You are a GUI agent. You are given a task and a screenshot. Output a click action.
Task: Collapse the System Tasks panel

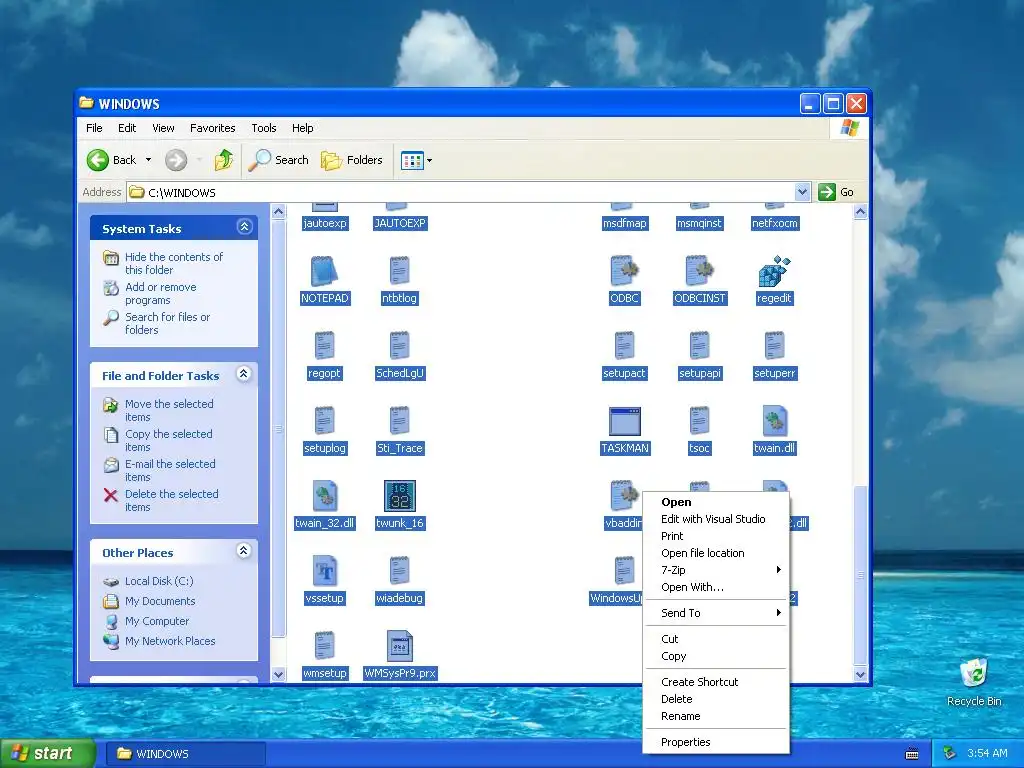(x=244, y=227)
